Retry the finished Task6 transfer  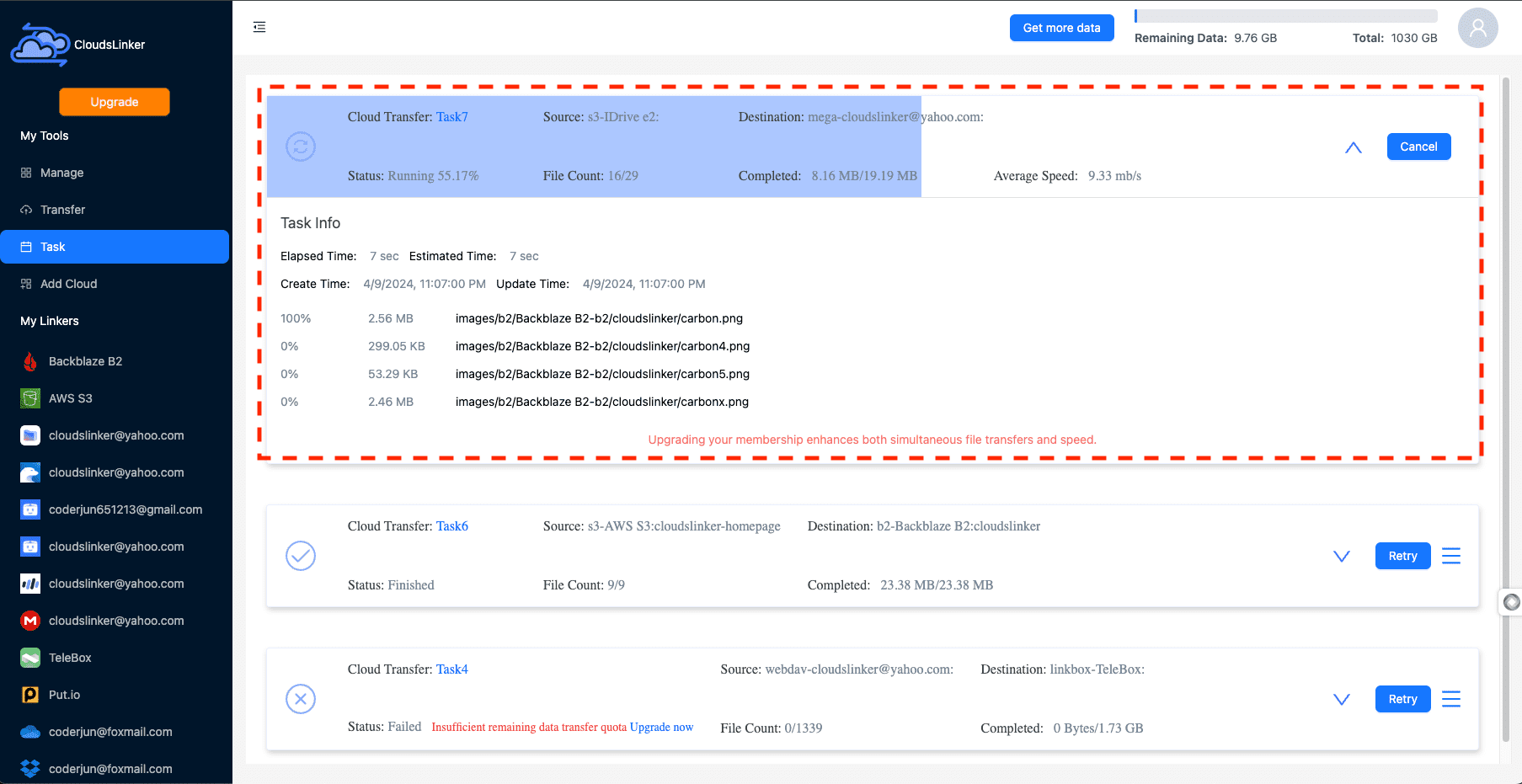[1402, 556]
